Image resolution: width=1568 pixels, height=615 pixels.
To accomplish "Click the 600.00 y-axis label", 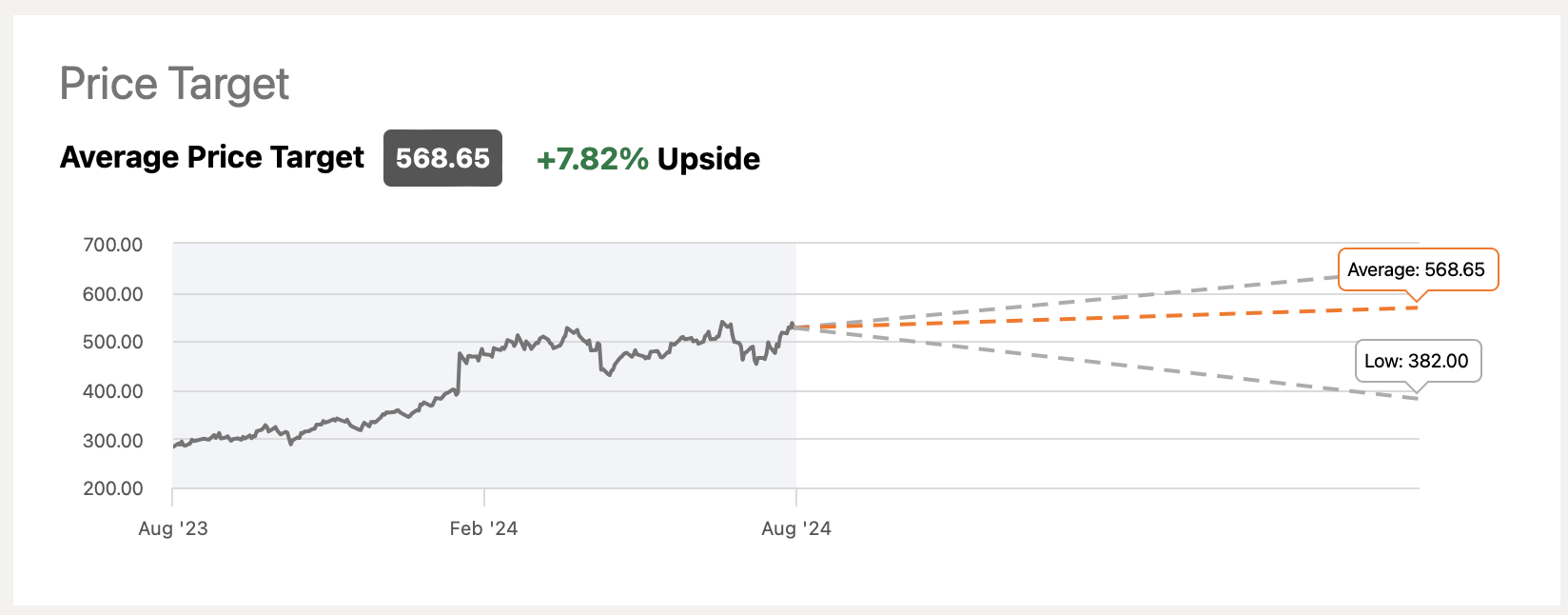I will (x=113, y=294).
